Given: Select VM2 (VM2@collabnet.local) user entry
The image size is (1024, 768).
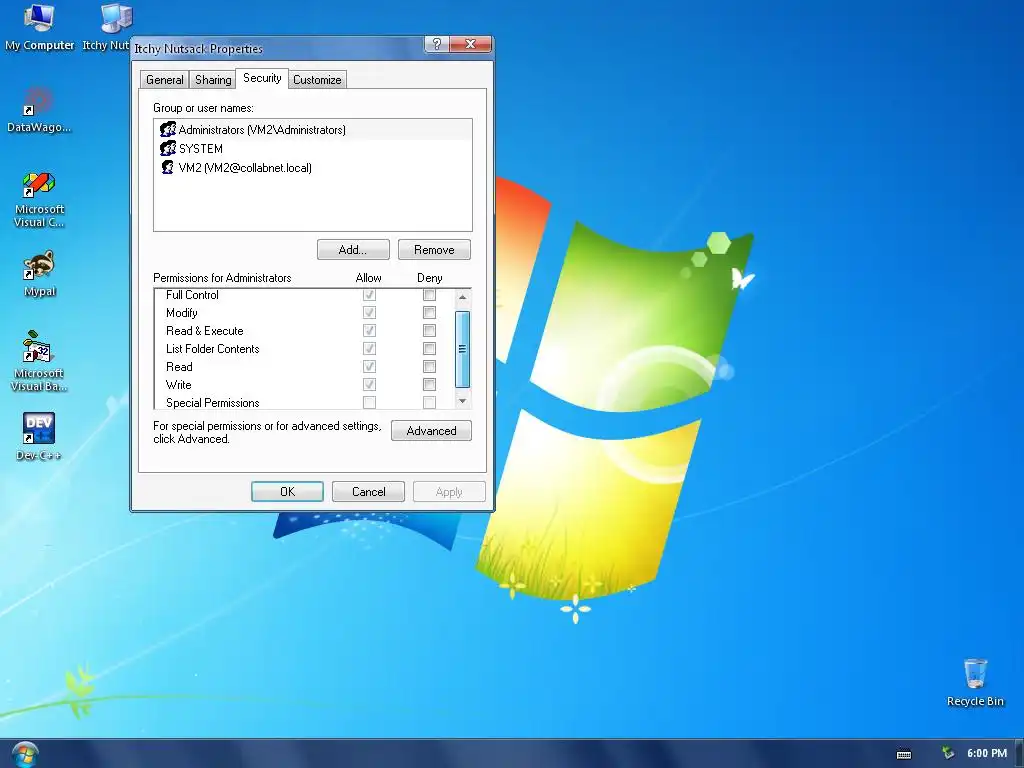Looking at the screenshot, I should [313, 167].
